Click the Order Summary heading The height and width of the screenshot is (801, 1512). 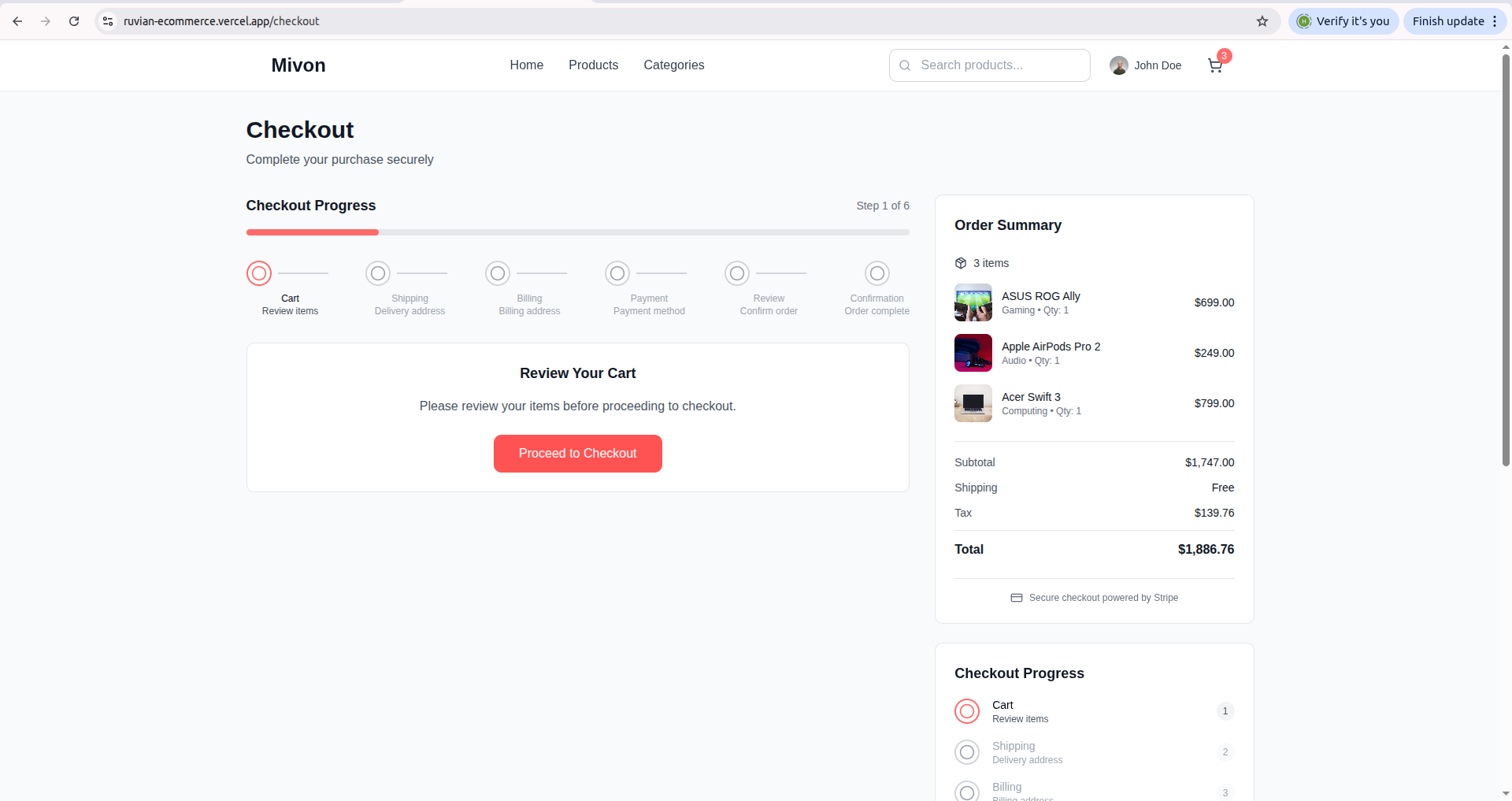click(1008, 225)
